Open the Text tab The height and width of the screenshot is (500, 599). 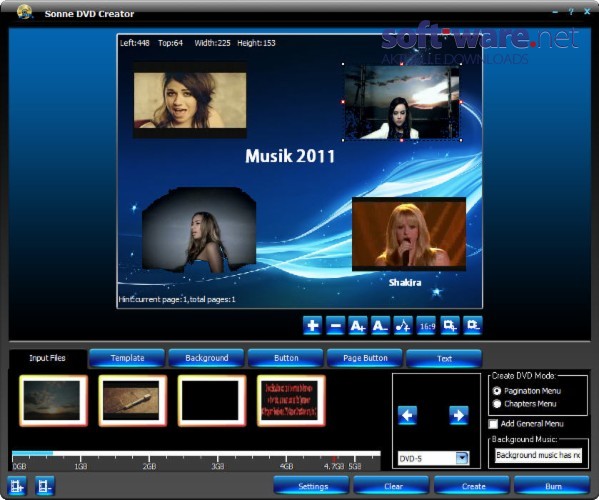444,358
